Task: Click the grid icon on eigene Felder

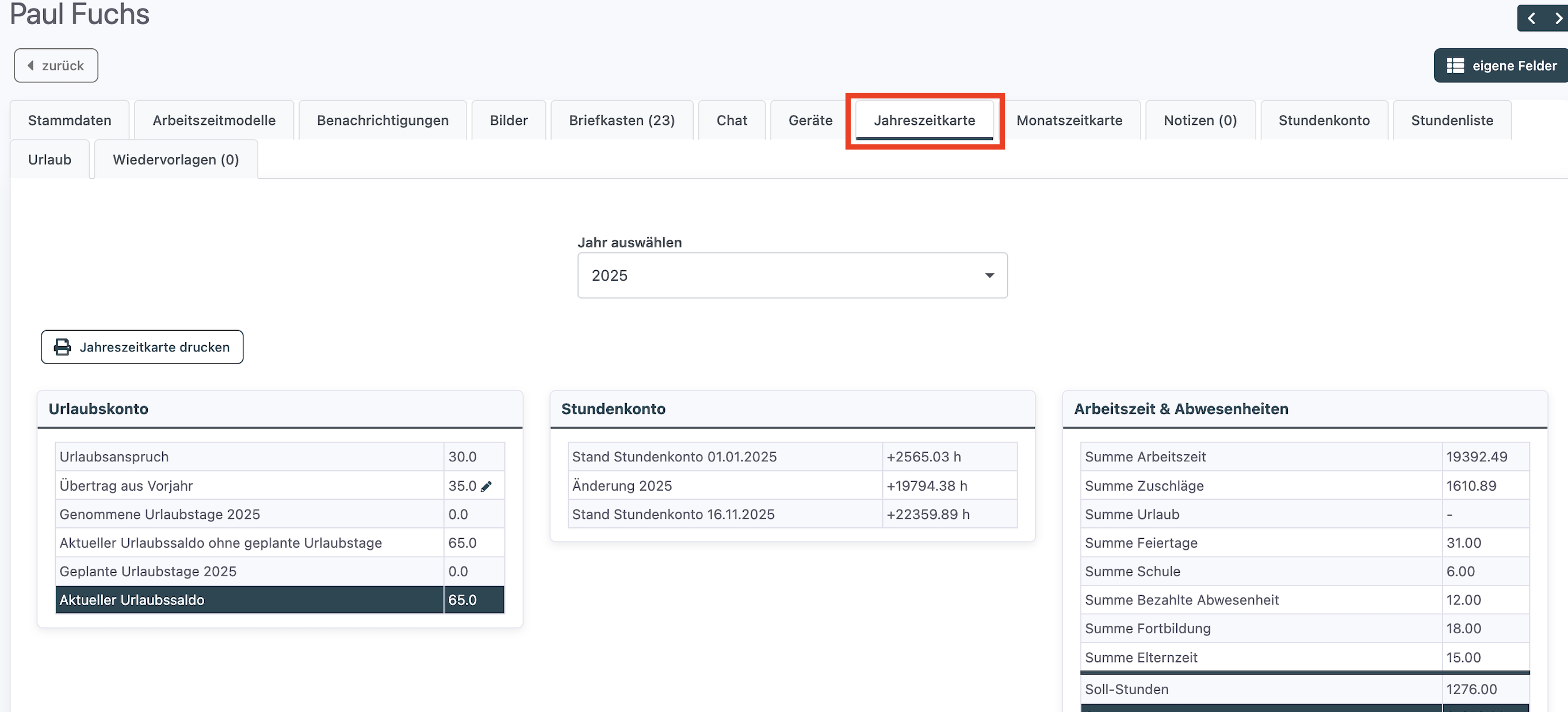Action: [1455, 66]
